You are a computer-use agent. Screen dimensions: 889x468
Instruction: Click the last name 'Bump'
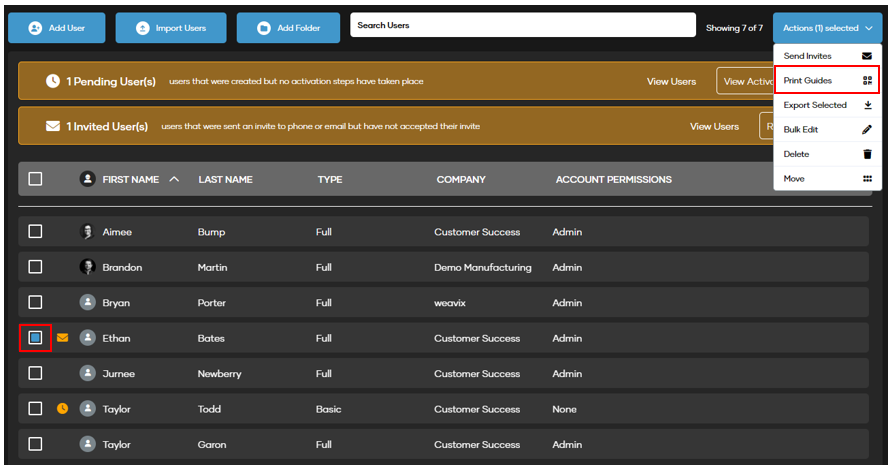[x=211, y=232]
